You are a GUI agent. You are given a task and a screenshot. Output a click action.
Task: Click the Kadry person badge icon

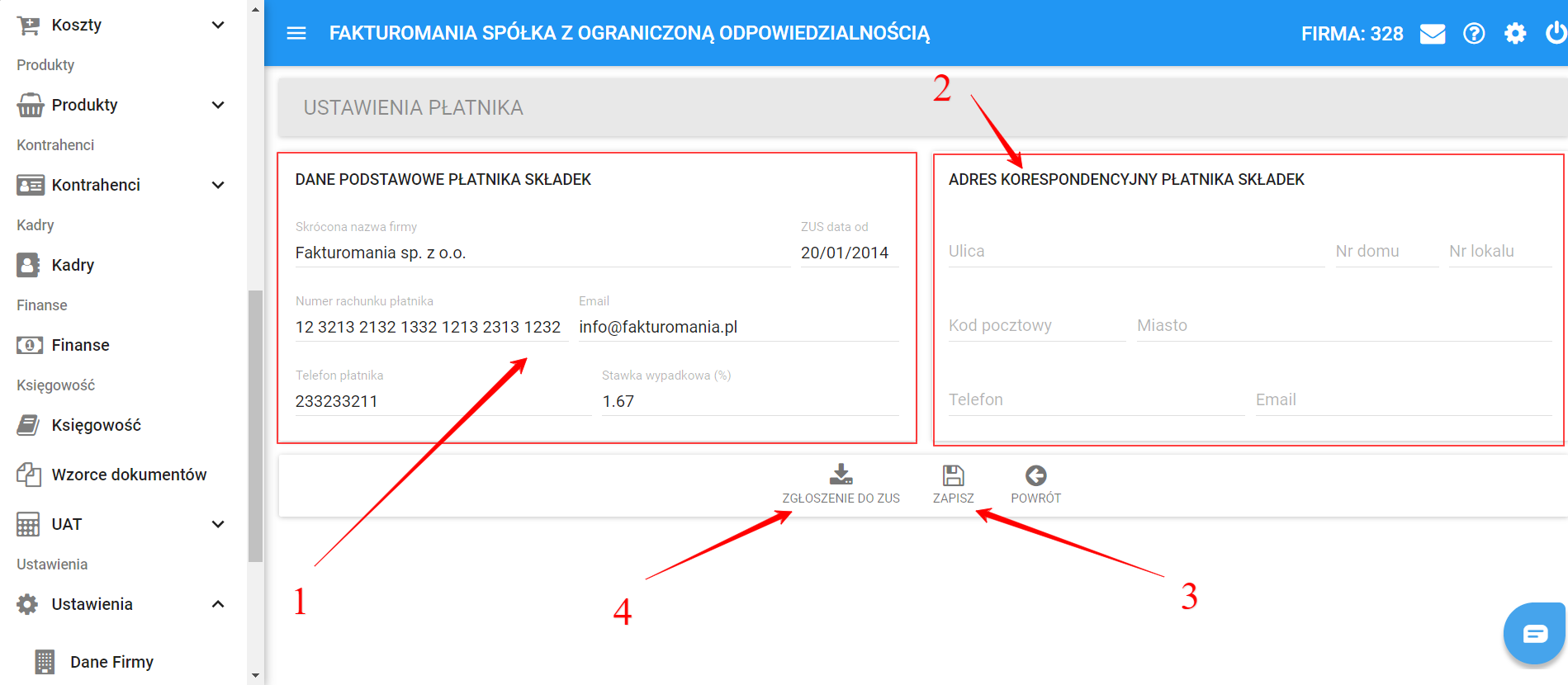(28, 265)
